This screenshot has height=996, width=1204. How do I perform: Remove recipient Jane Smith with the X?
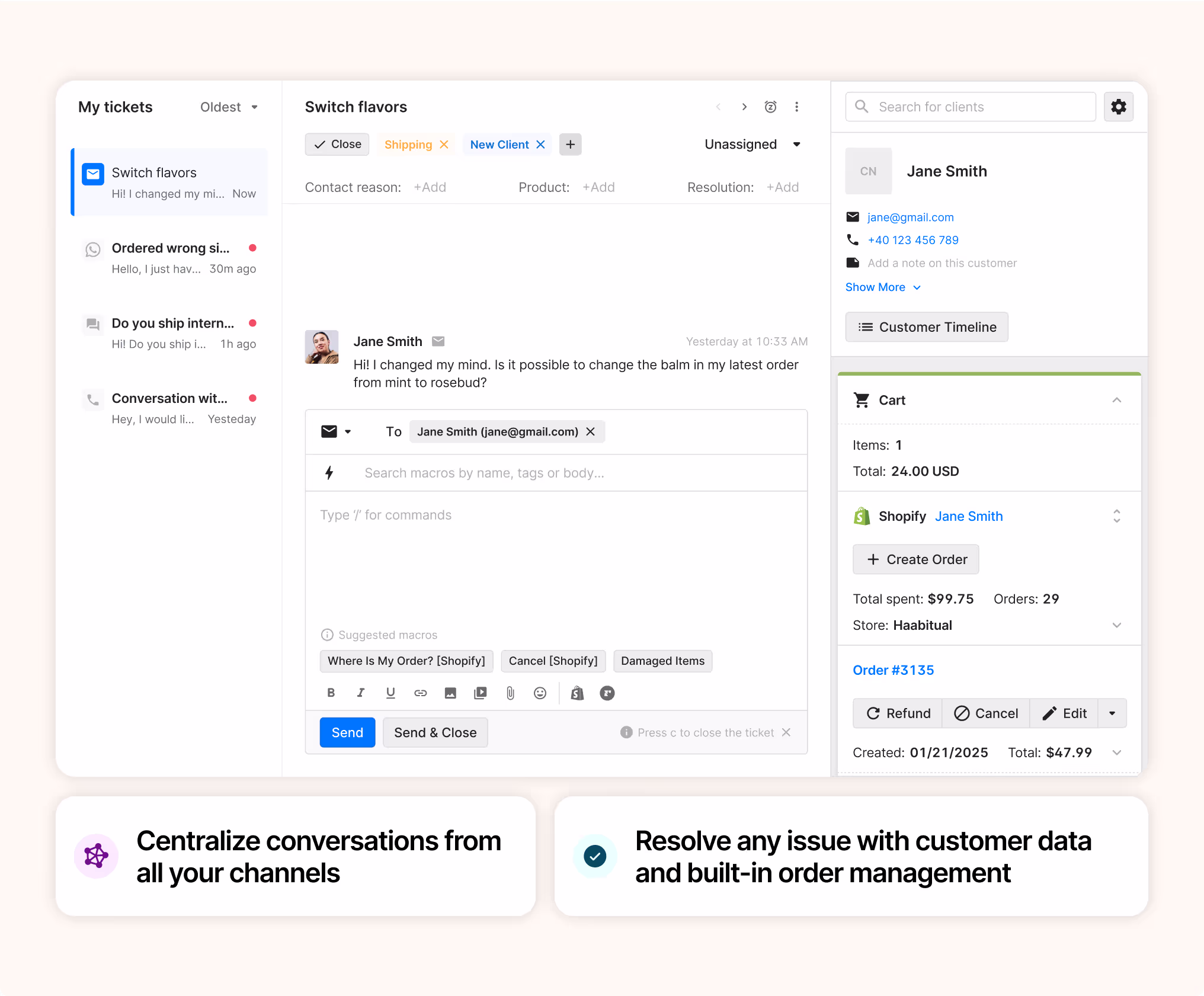pyautogui.click(x=590, y=431)
